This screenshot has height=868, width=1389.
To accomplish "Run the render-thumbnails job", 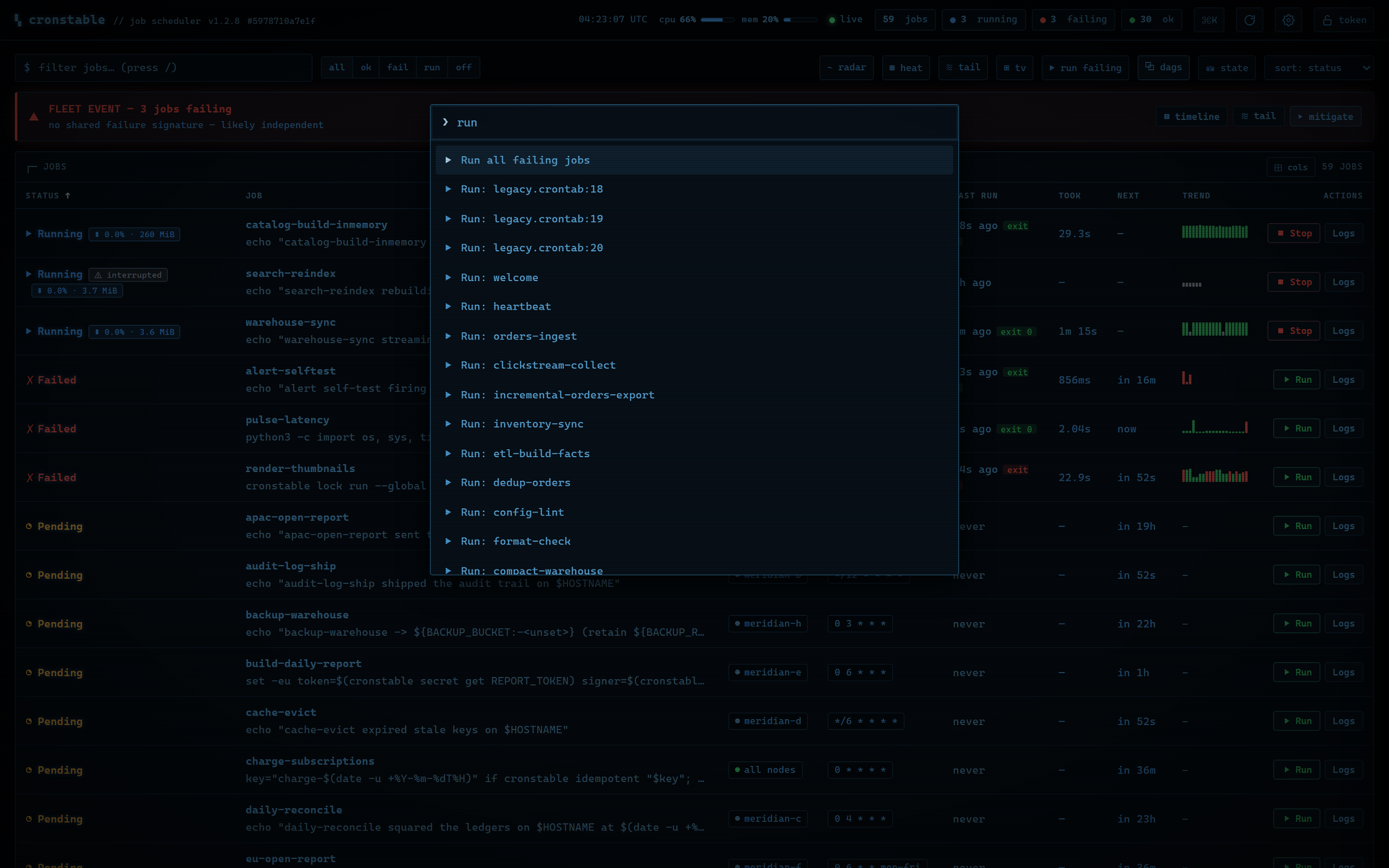I will (x=1296, y=478).
